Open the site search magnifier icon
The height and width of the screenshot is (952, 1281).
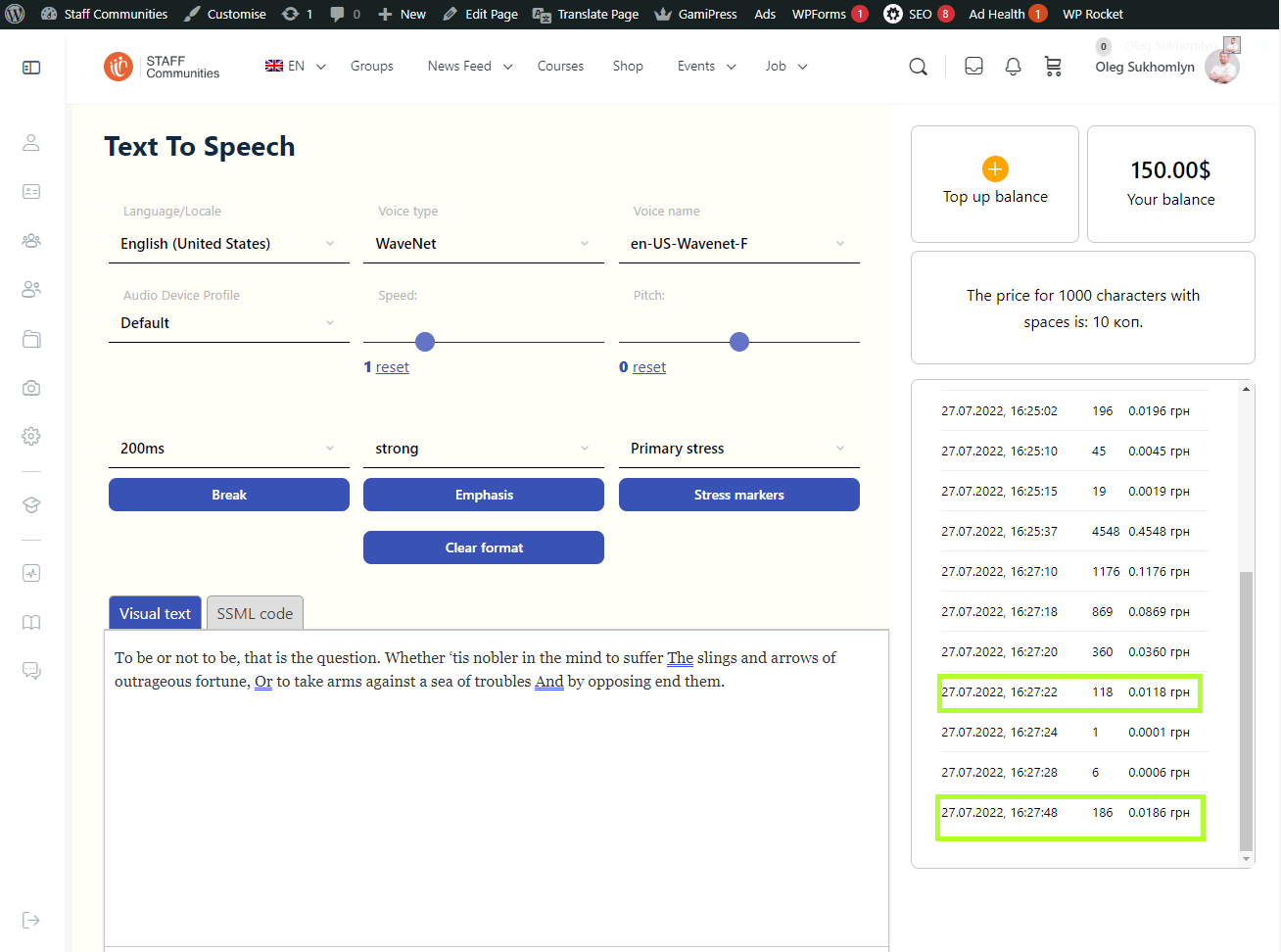pyautogui.click(x=918, y=67)
